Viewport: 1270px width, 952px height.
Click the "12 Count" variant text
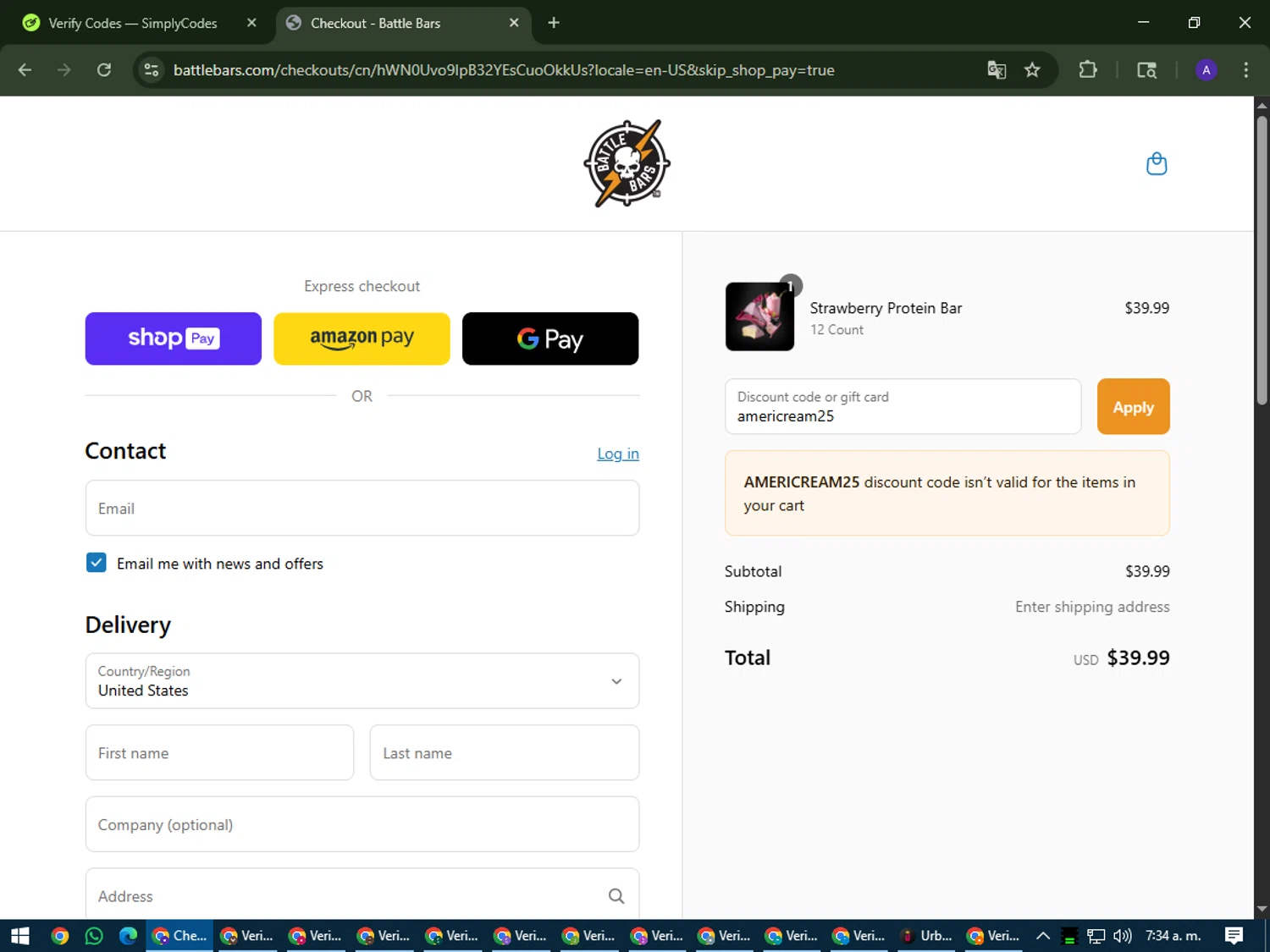coord(837,330)
